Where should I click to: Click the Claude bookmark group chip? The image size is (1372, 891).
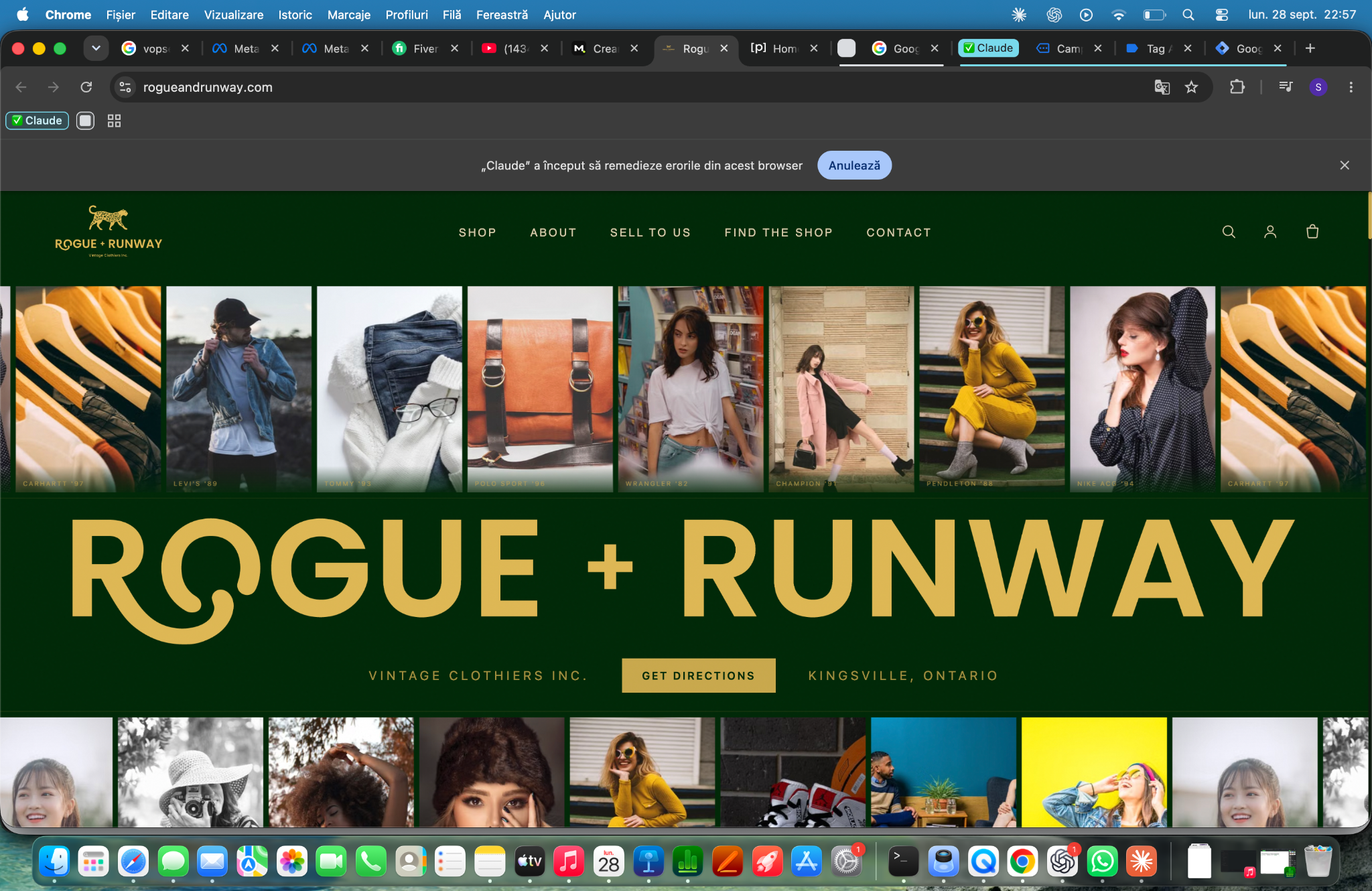click(38, 121)
